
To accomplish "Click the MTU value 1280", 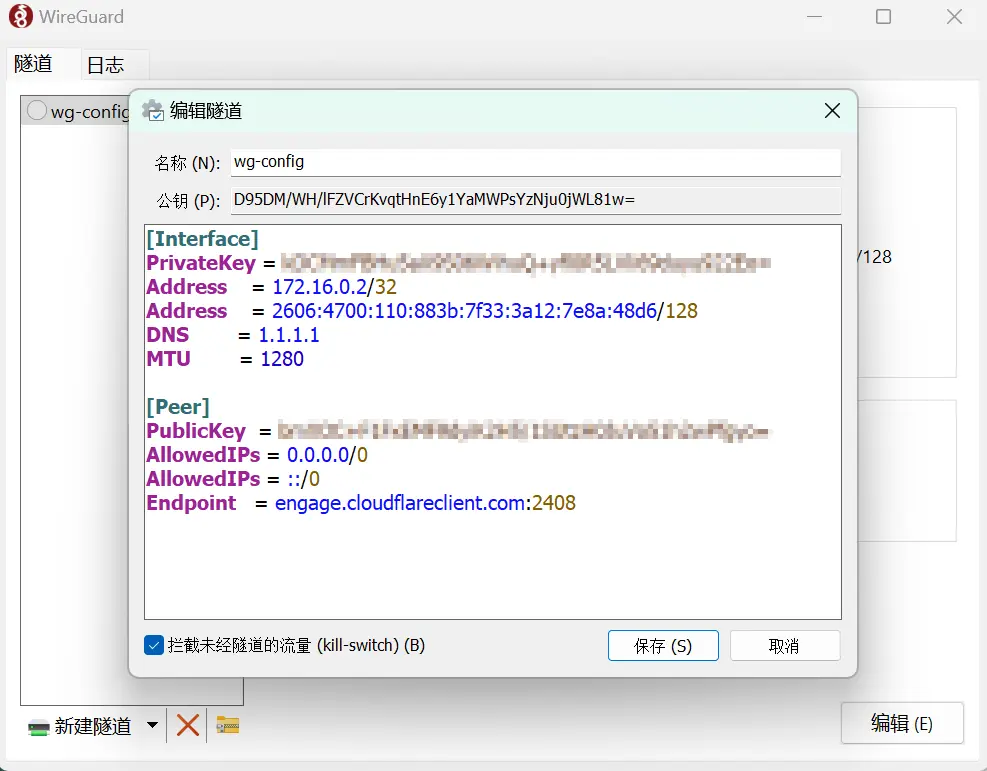I will 282,359.
